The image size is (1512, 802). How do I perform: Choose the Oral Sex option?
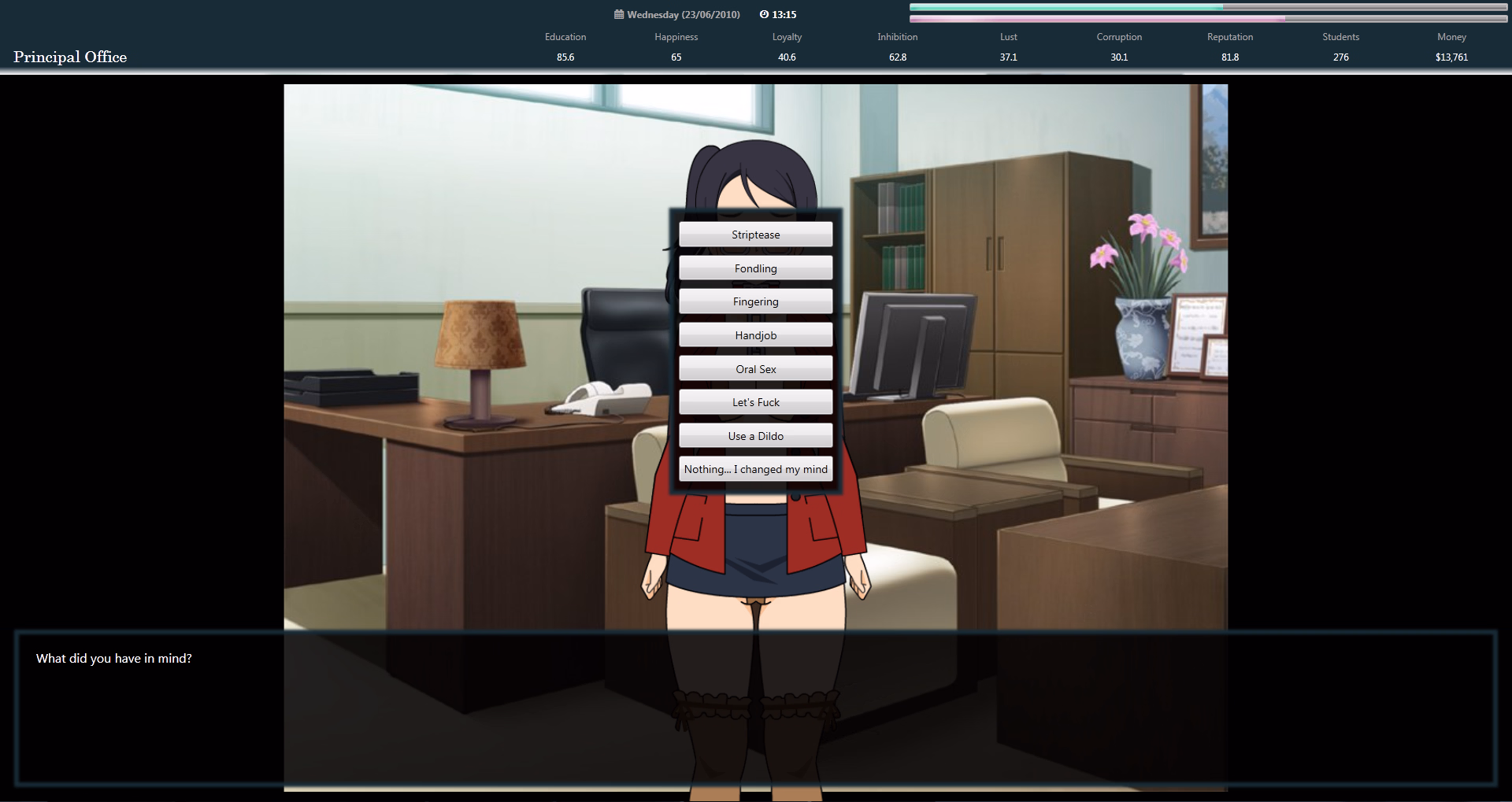point(755,368)
